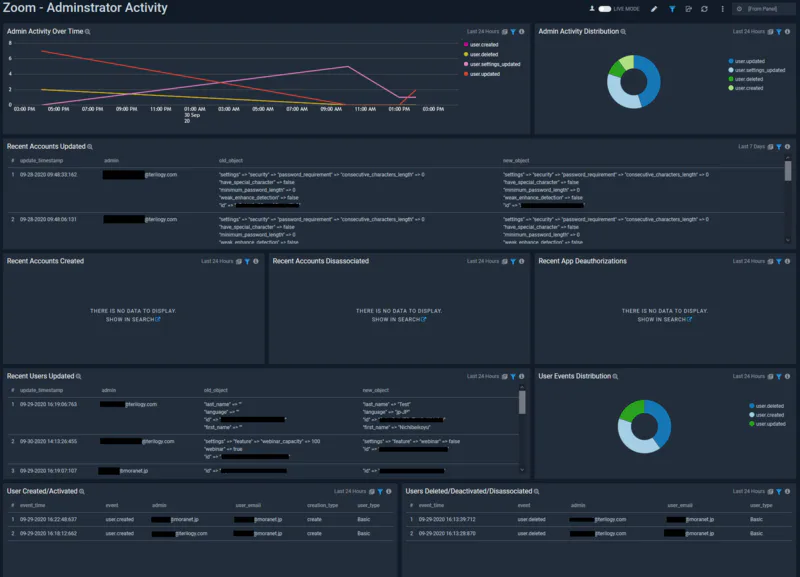Click the pencil edit dashboard icon

[654, 9]
